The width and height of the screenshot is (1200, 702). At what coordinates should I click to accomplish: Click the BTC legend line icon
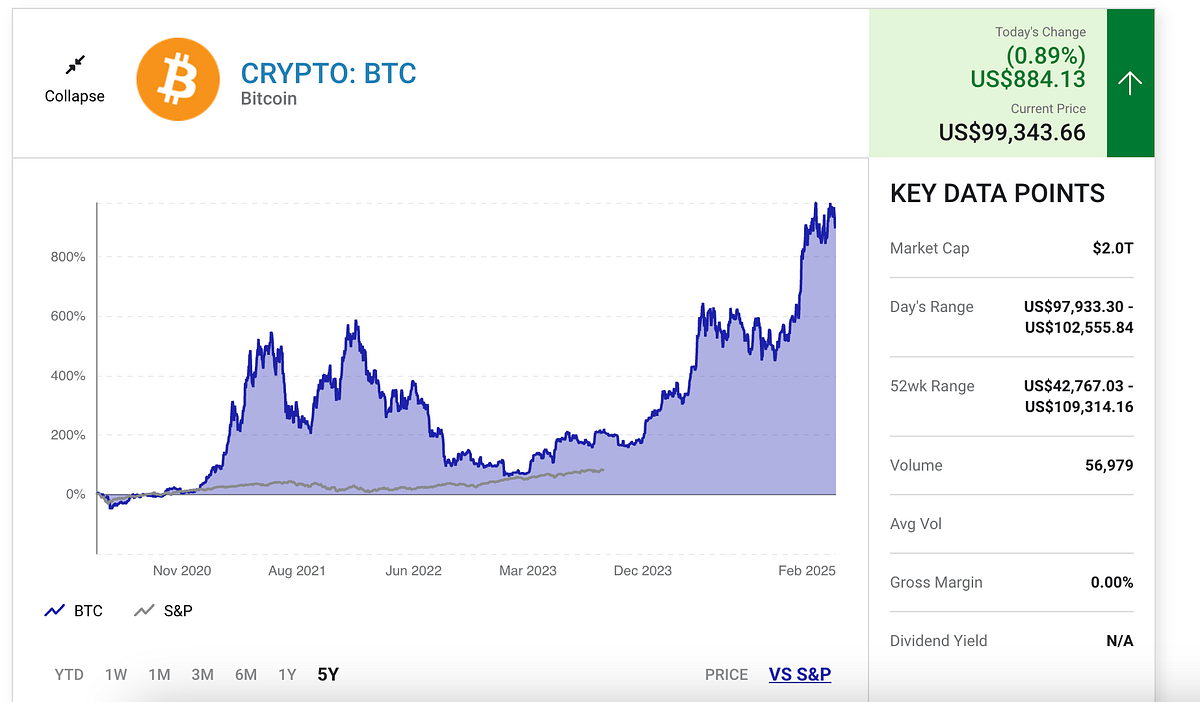55,610
